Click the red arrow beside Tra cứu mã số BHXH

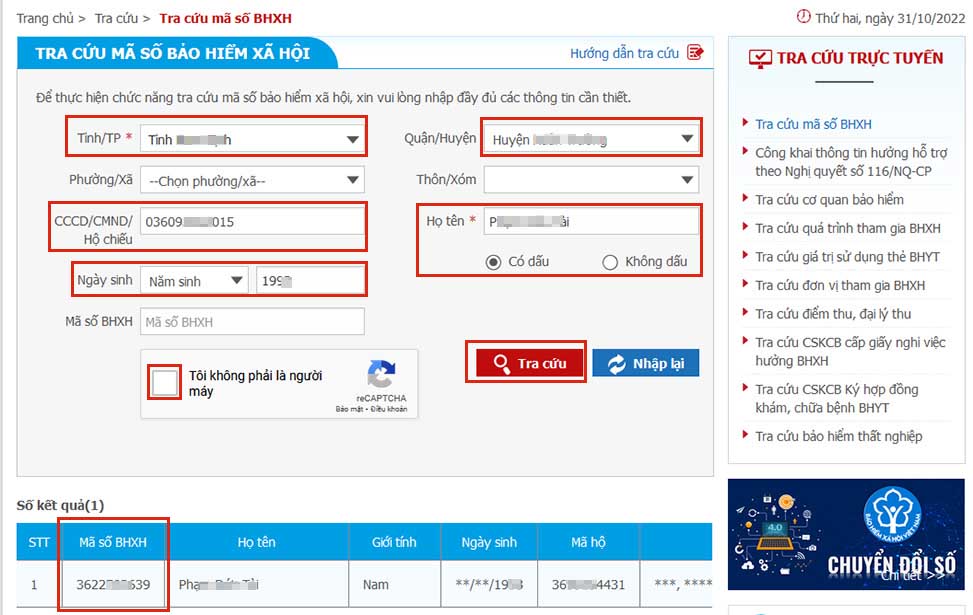[745, 123]
